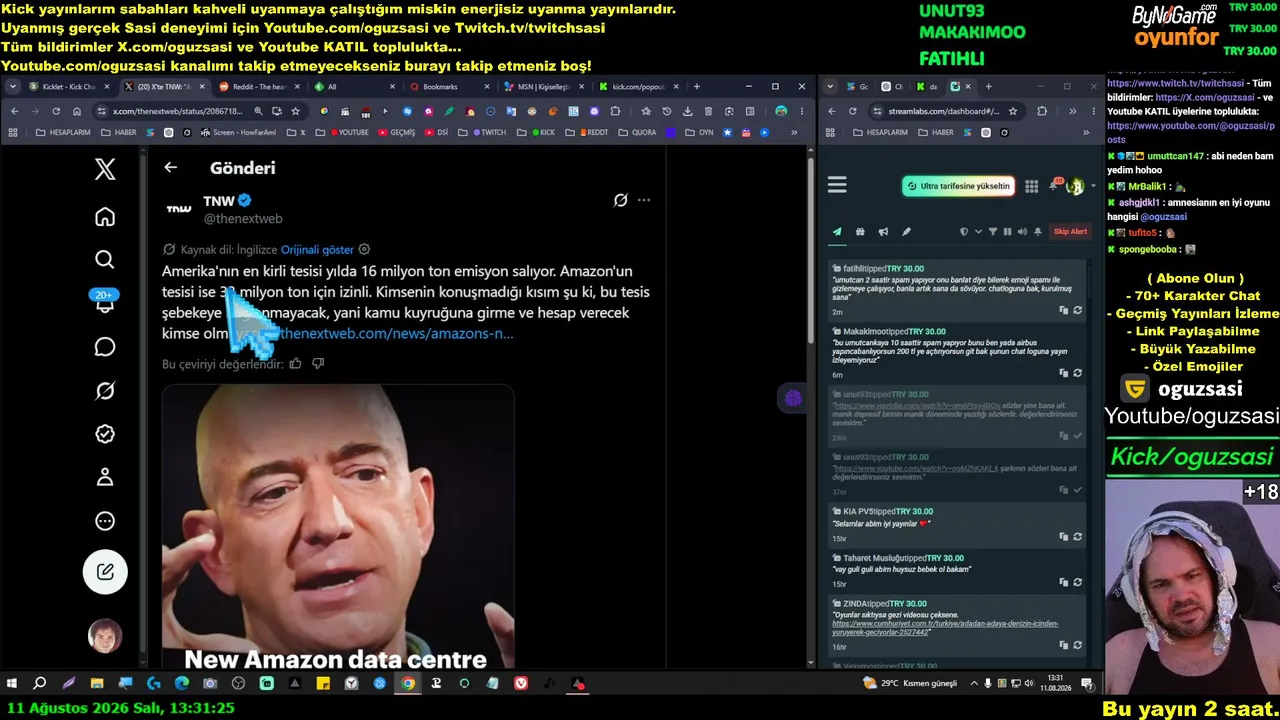Click 'Orijinali göster' translation link
Image resolution: width=1280 pixels, height=720 pixels.
pos(317,250)
